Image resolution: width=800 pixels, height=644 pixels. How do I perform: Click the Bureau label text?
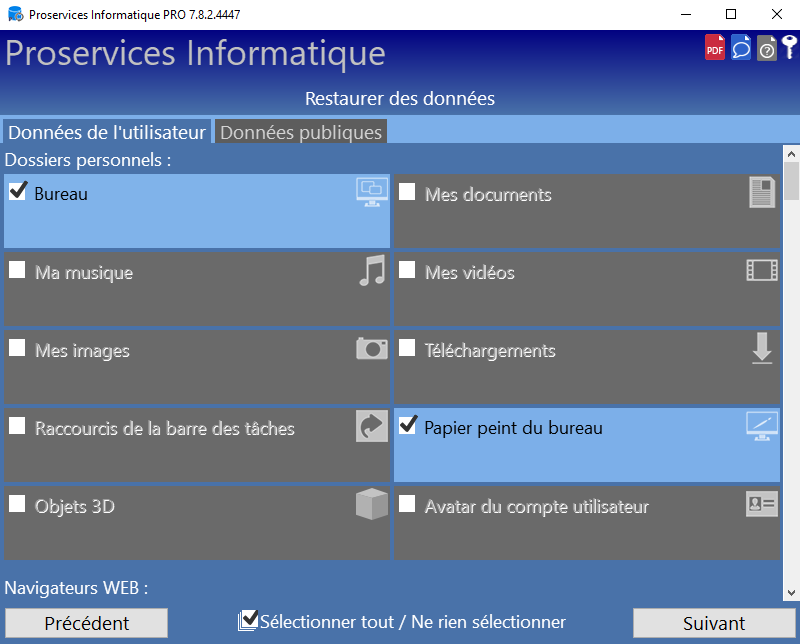click(x=61, y=194)
